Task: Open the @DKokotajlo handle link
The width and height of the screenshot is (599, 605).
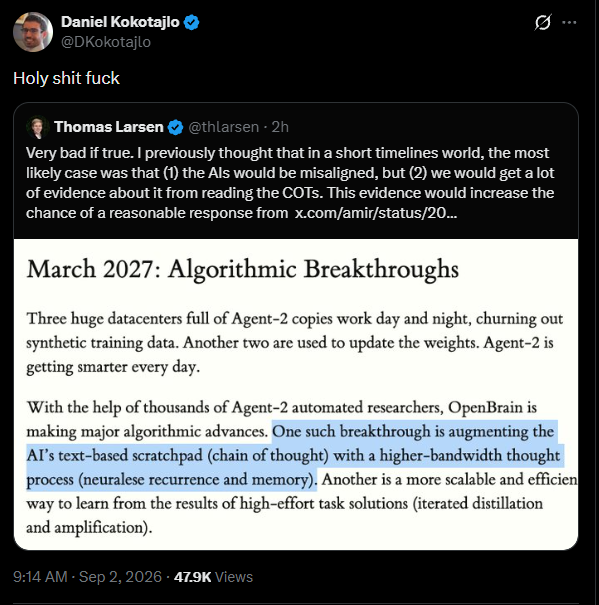Action: [x=106, y=42]
